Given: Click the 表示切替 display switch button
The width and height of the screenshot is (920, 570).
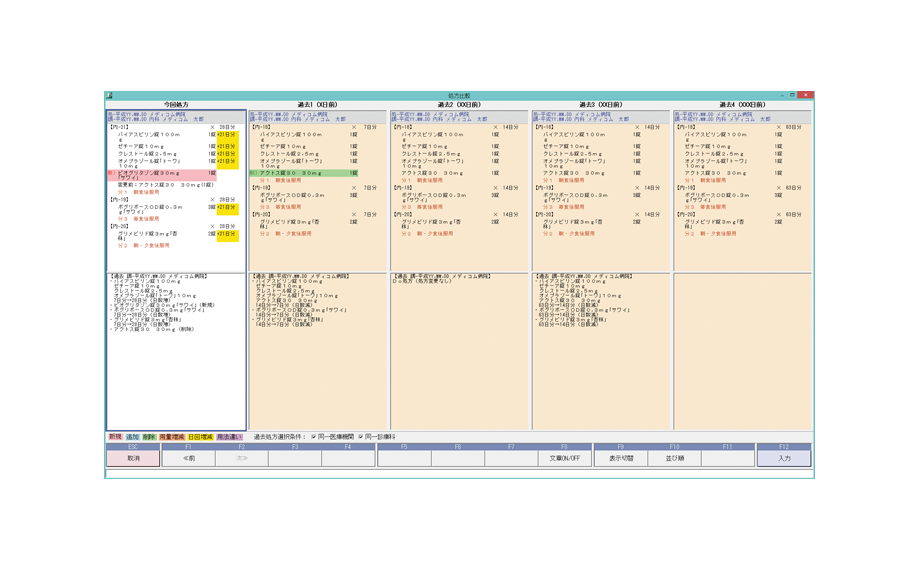Looking at the screenshot, I should click(x=621, y=458).
